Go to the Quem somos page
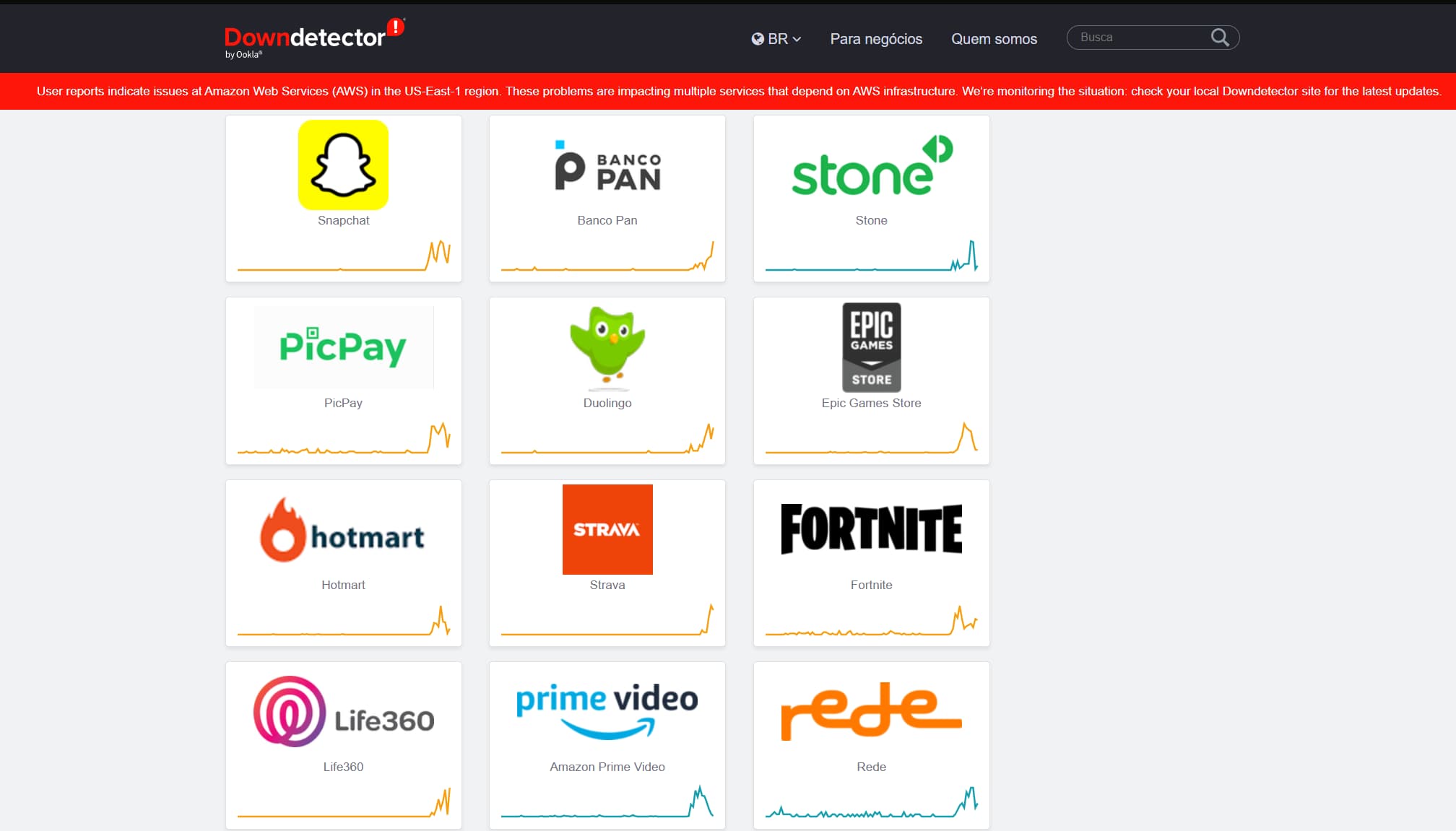Screen dimensions: 1456x831 (994, 39)
